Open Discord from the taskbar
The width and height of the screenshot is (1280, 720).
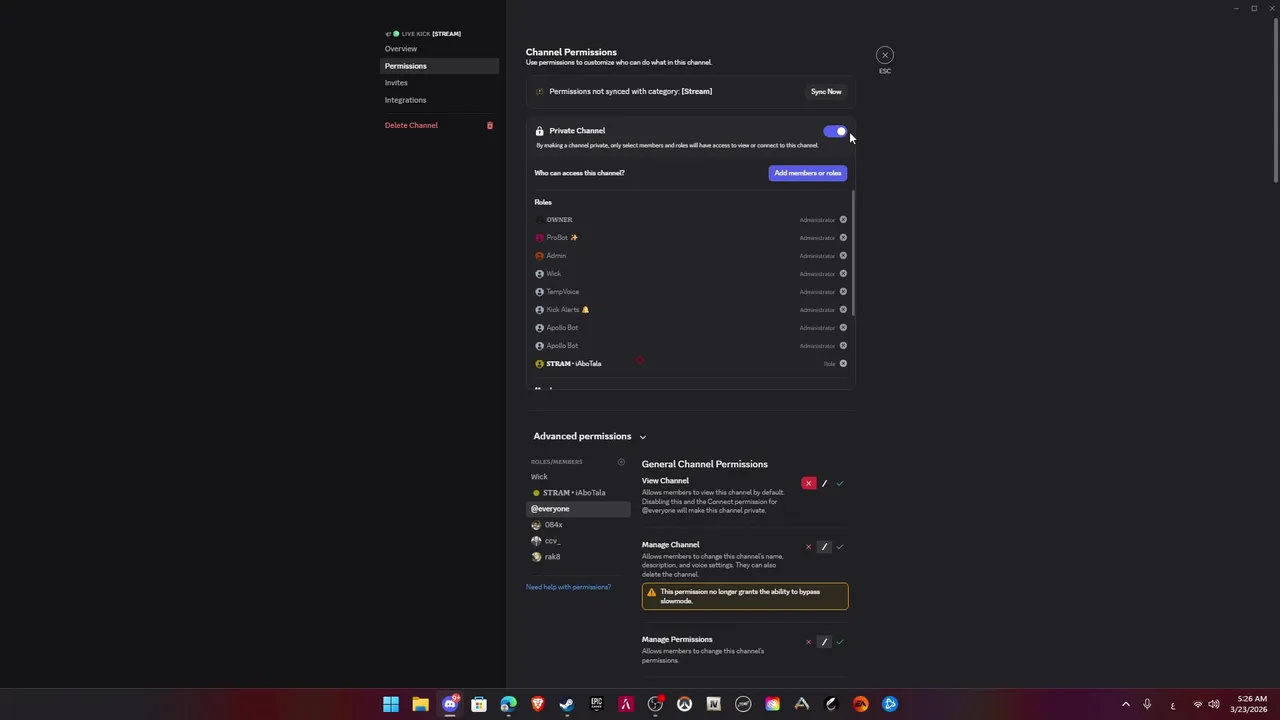(450, 704)
